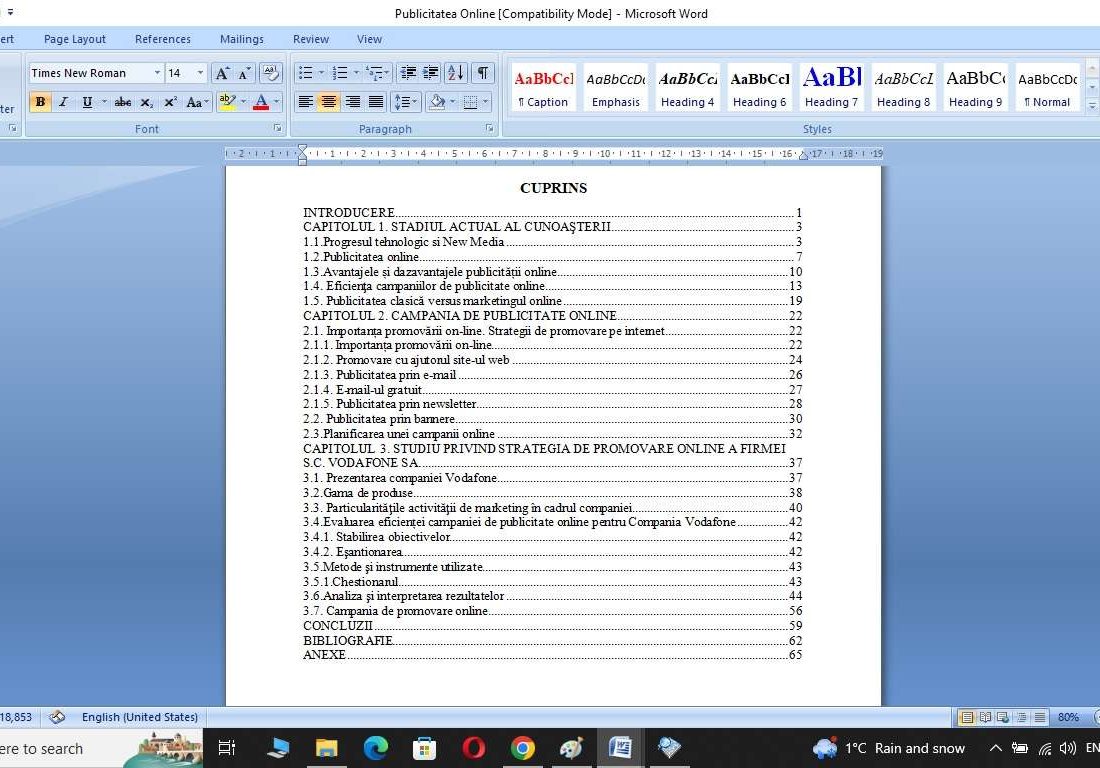Click the Clear Formatting icon
Viewport: 1100px width, 768px height.
[x=270, y=73]
